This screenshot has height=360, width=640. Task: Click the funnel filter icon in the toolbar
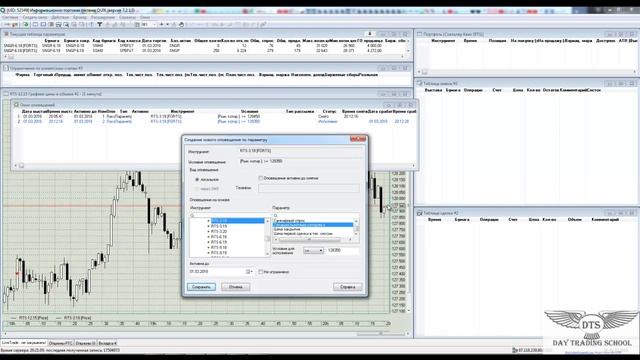[x=99, y=24]
